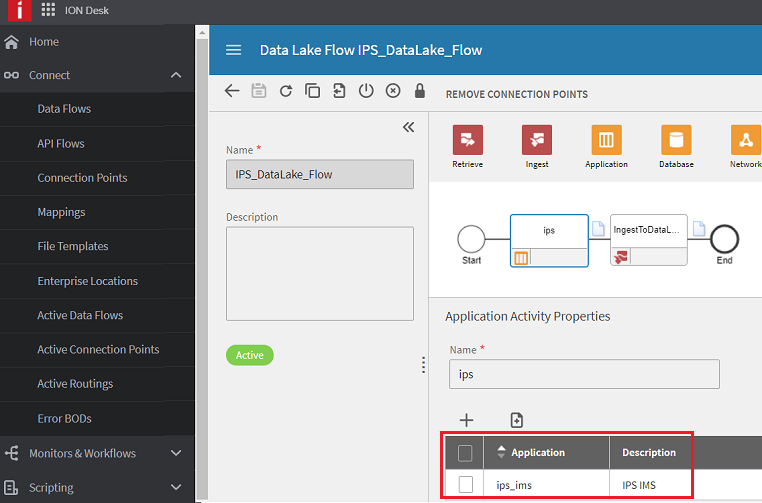Open Data Flows in the sidebar
Screen dimensions: 762x503
point(64,109)
